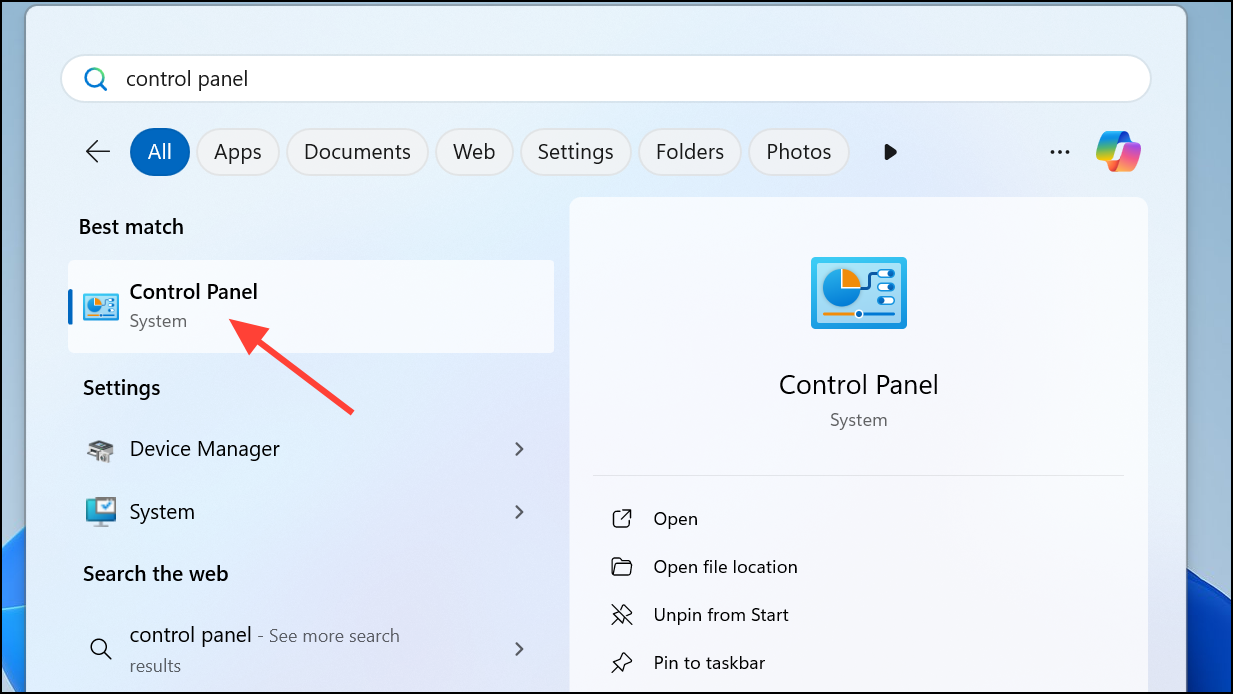Viewport: 1233px width, 694px height.
Task: Pin Control Panel to taskbar
Action: [709, 662]
